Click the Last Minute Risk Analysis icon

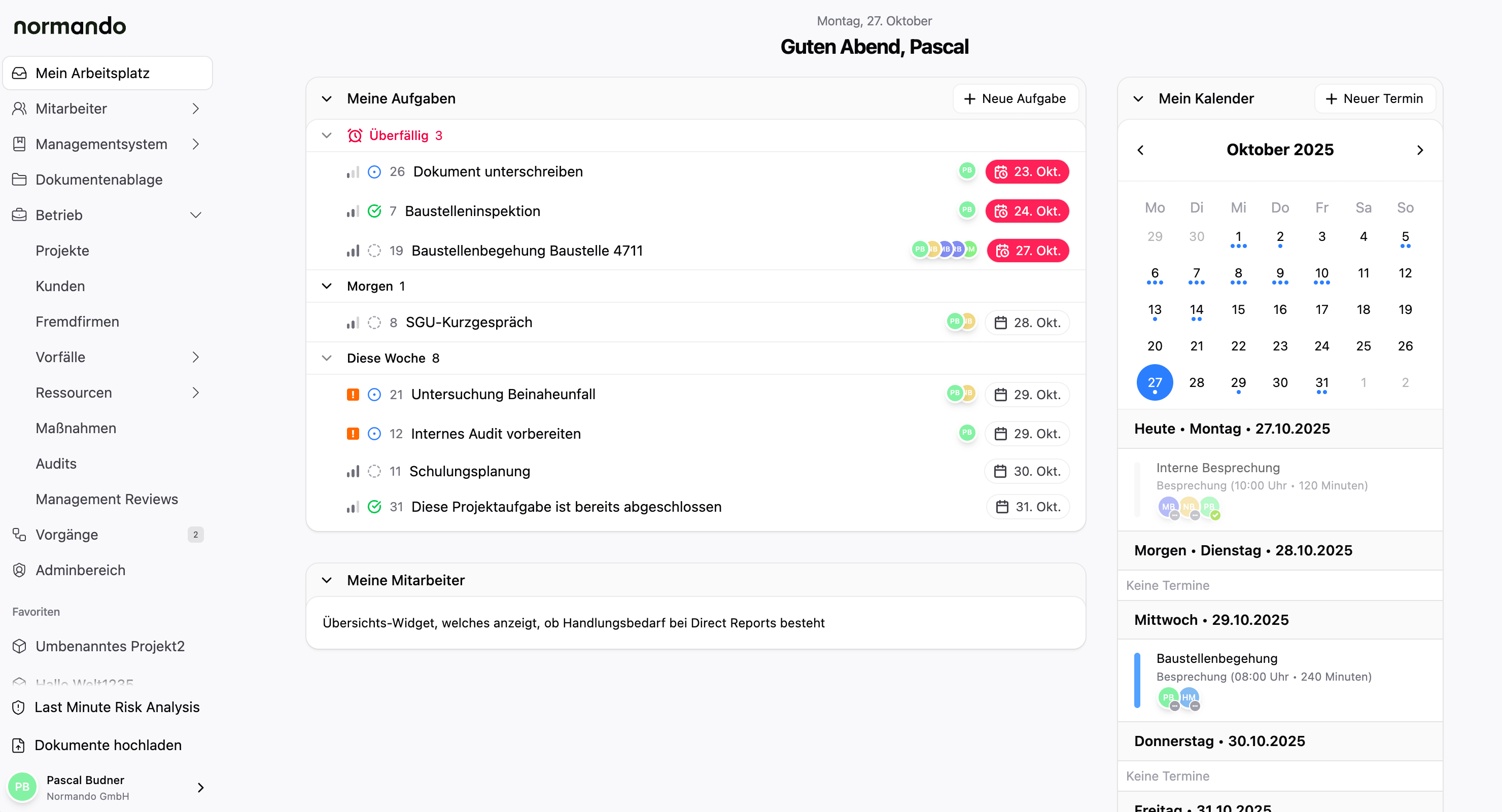(19, 707)
